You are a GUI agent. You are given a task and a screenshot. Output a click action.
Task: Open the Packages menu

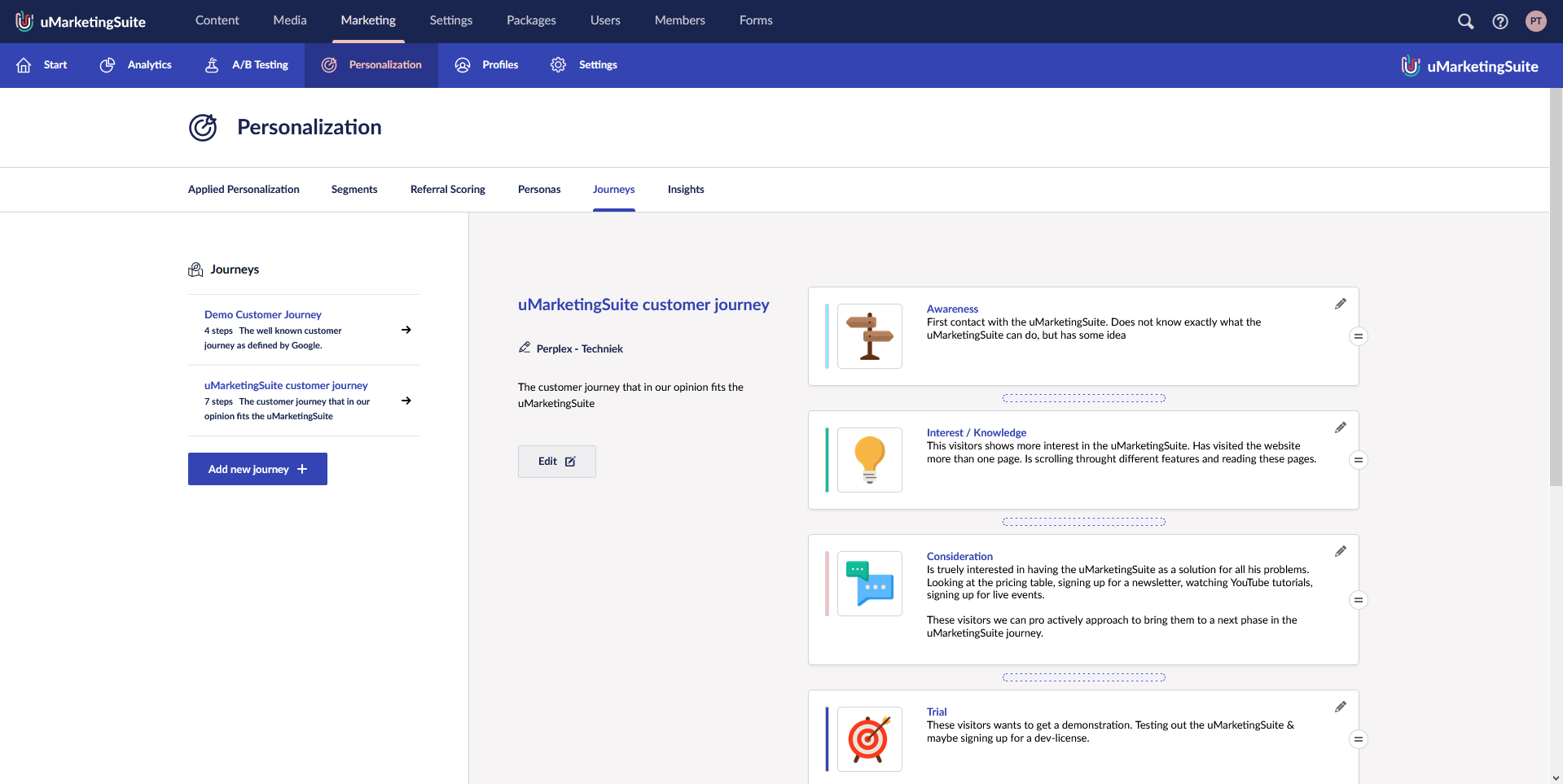531,20
